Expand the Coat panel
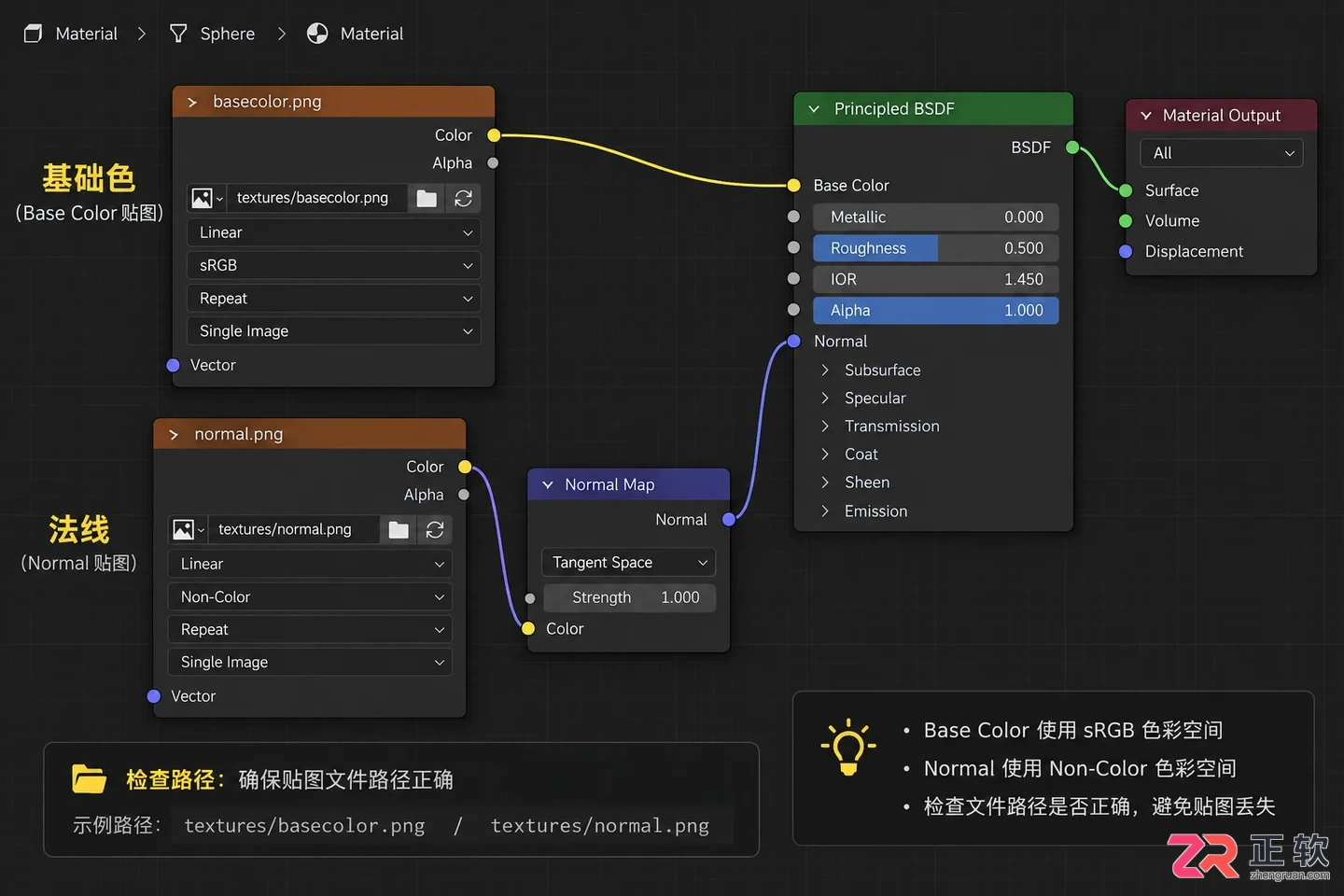The height and width of the screenshot is (896, 1344). click(825, 455)
